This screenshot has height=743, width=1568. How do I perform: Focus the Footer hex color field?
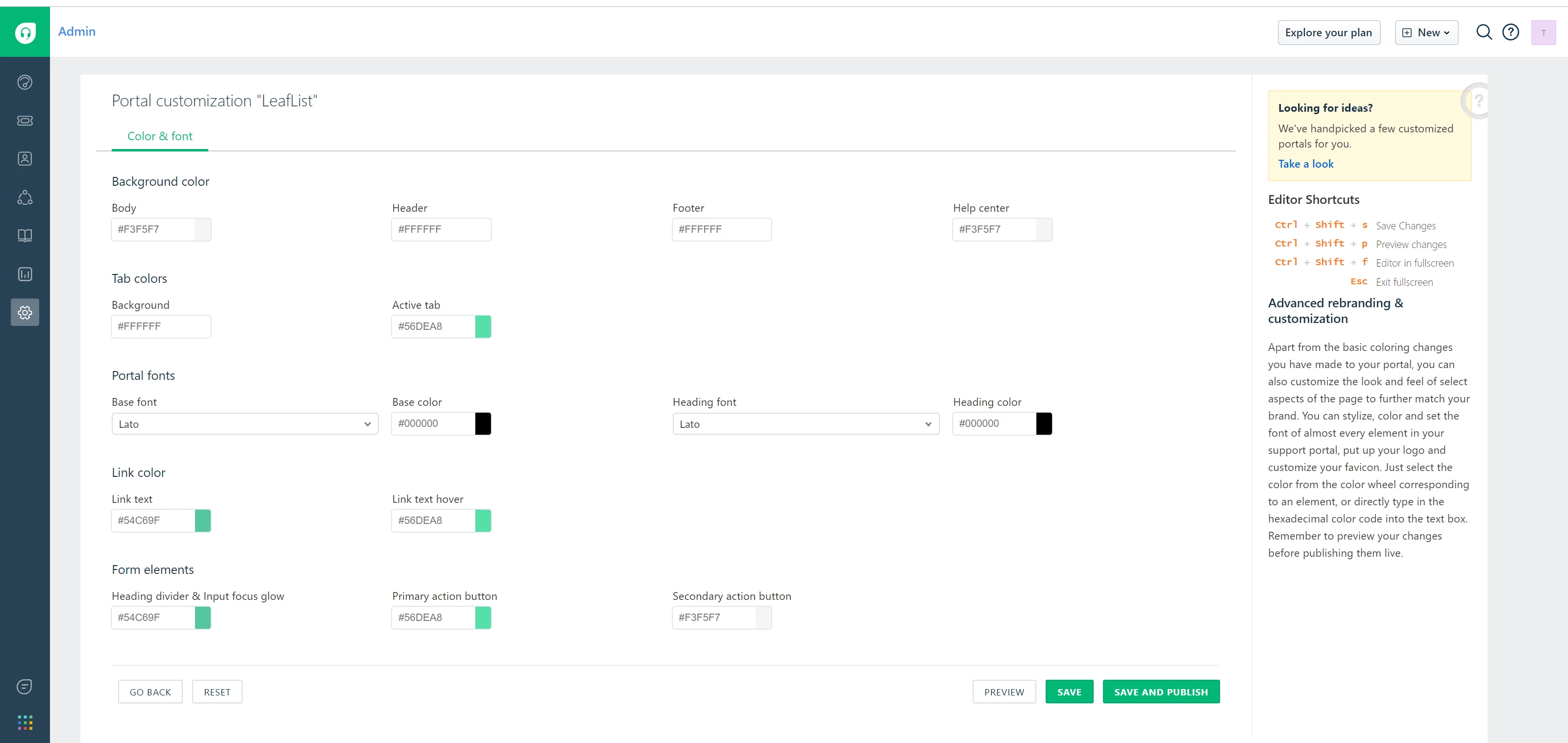pos(722,229)
